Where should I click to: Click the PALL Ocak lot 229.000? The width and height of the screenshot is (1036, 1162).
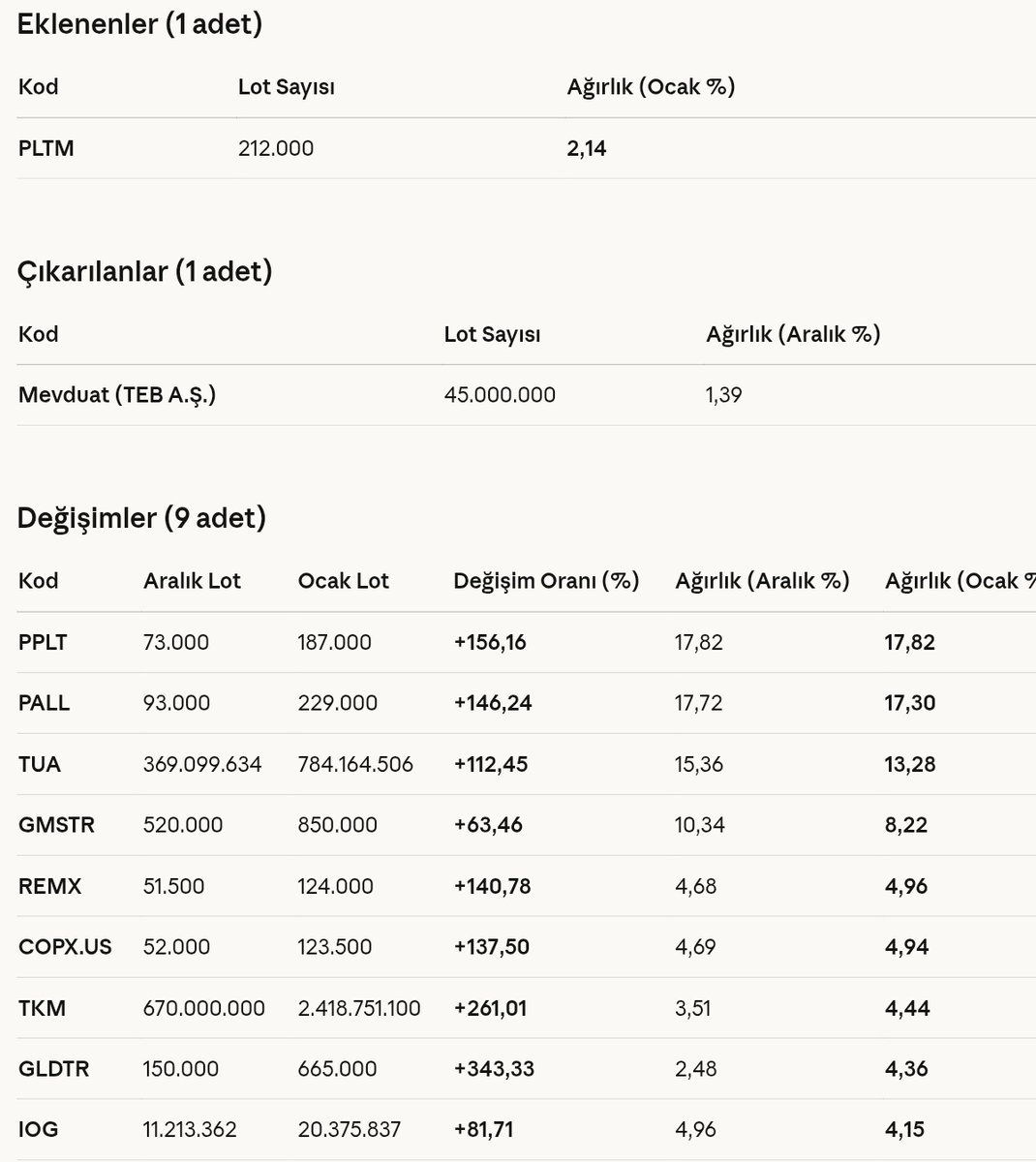point(338,703)
